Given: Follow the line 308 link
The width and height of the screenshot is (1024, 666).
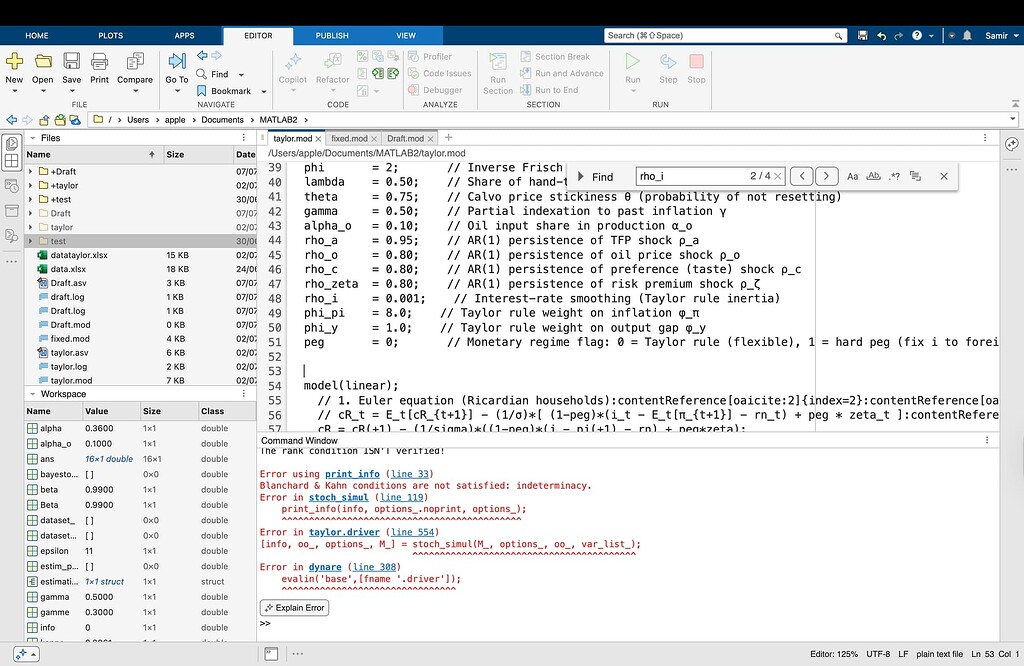Looking at the screenshot, I should (x=374, y=567).
